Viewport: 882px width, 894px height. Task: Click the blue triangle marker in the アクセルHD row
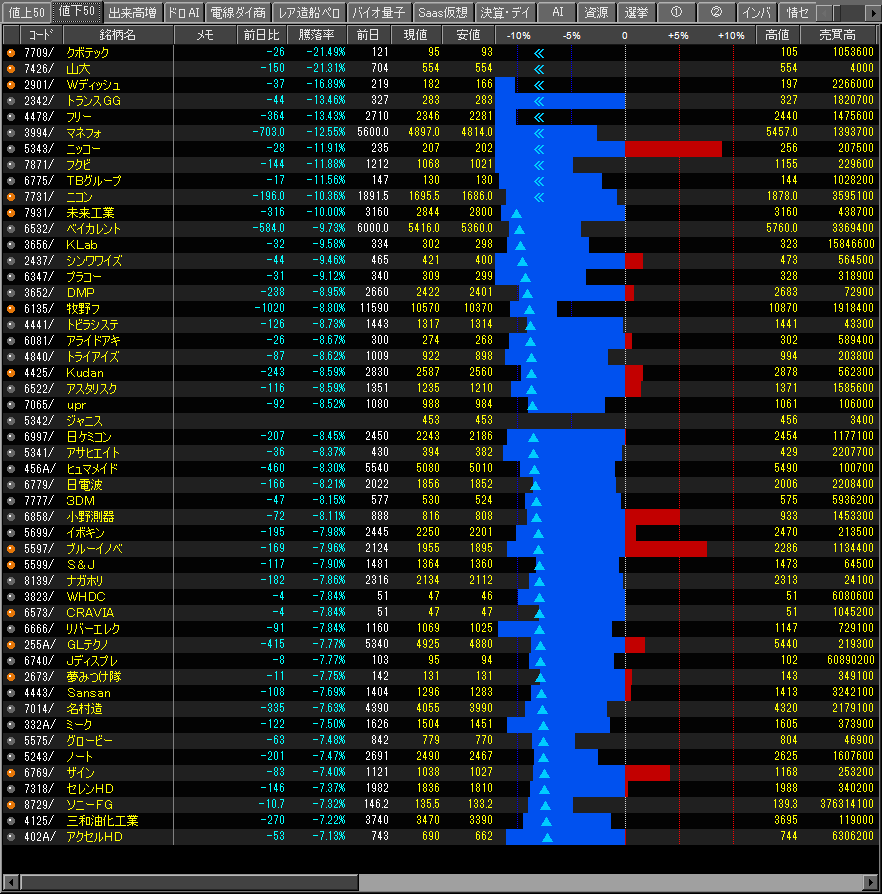pos(546,837)
